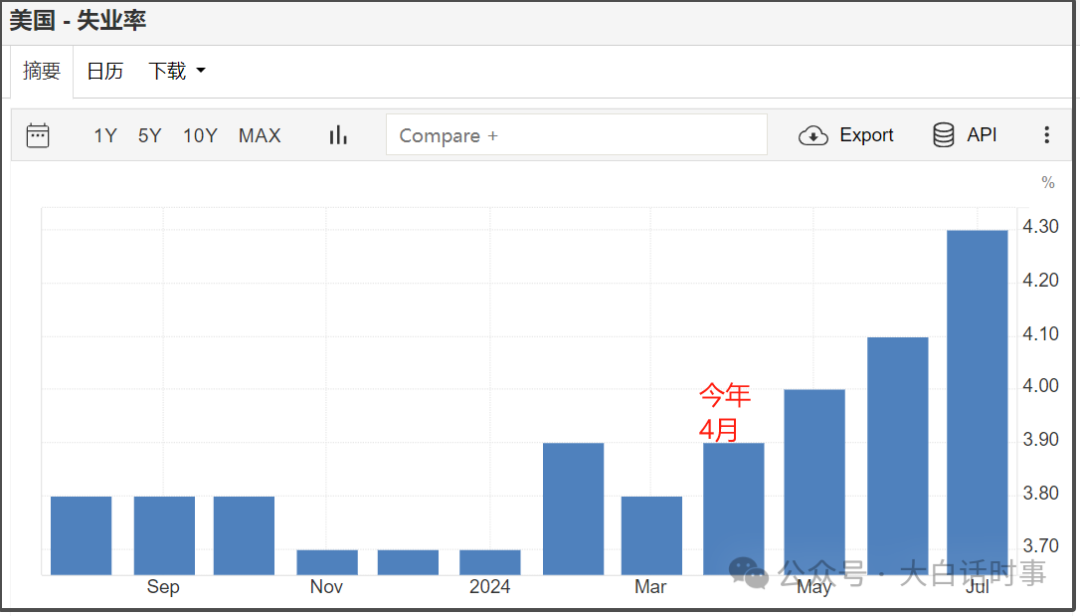Open the calendar date range icon
The width and height of the screenshot is (1080, 616).
(x=38, y=135)
